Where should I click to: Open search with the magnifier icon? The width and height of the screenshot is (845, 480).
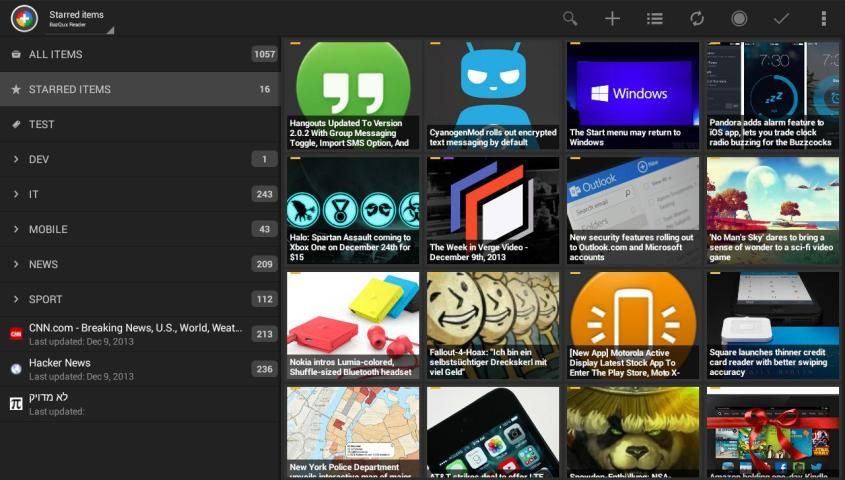(x=570, y=18)
